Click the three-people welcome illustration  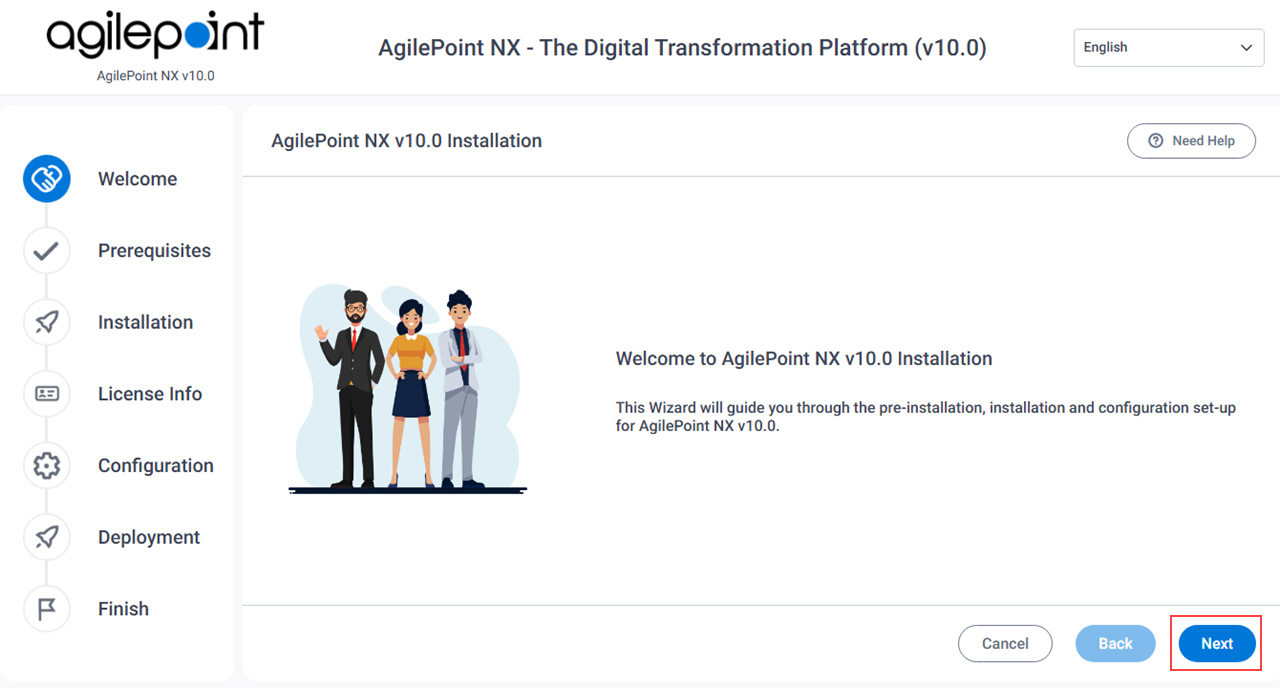[x=408, y=390]
